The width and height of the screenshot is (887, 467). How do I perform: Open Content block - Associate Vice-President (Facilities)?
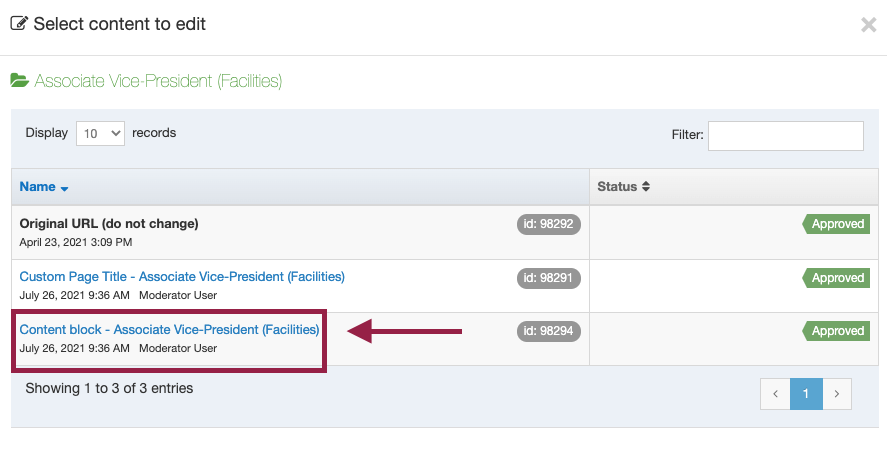(x=169, y=330)
